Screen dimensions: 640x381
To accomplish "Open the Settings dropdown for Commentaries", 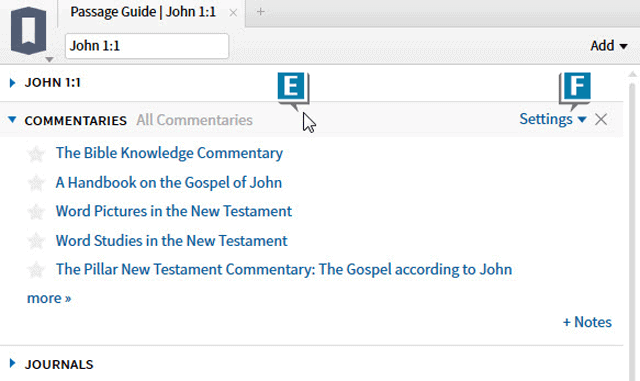I will pyautogui.click(x=553, y=119).
